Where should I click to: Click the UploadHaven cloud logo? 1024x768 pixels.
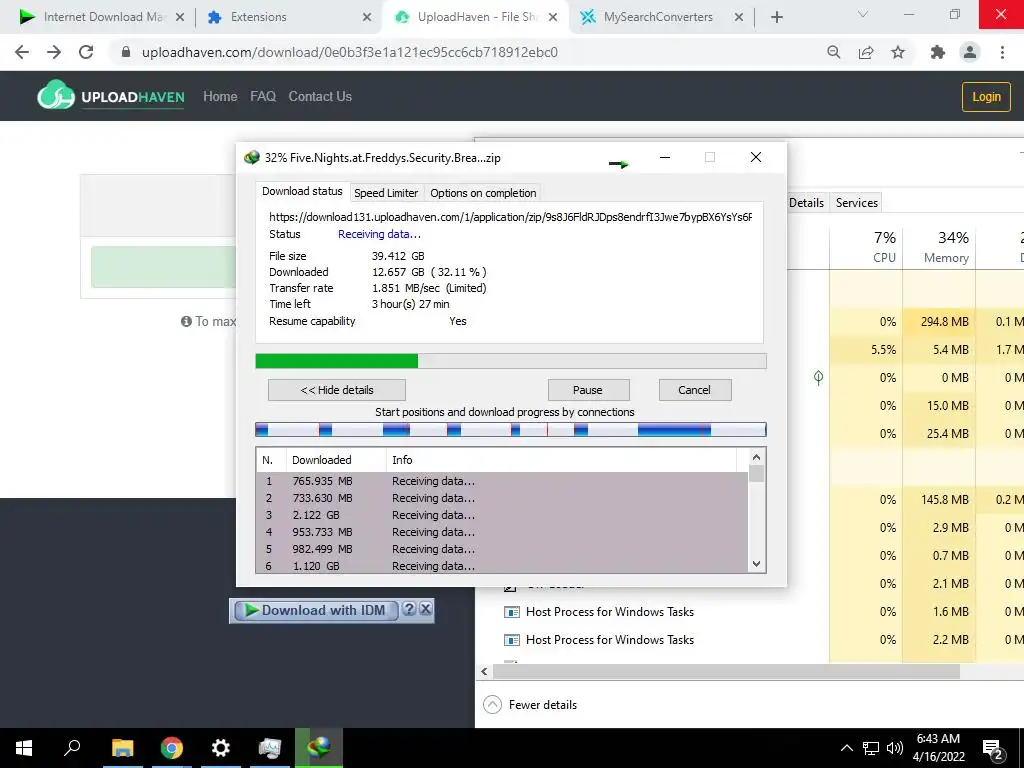[56, 95]
